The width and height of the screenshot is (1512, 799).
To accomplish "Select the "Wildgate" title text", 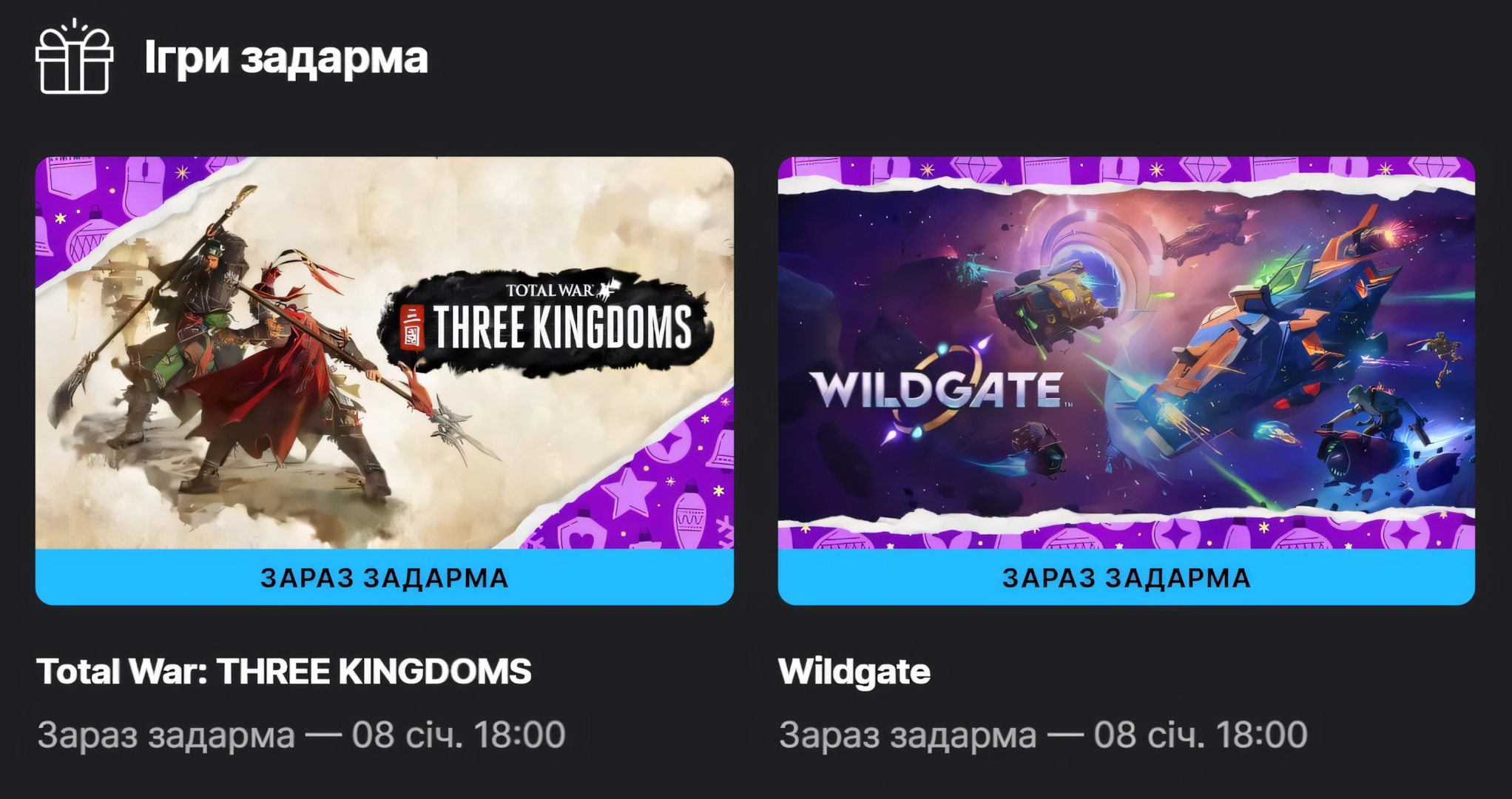I will coord(854,672).
